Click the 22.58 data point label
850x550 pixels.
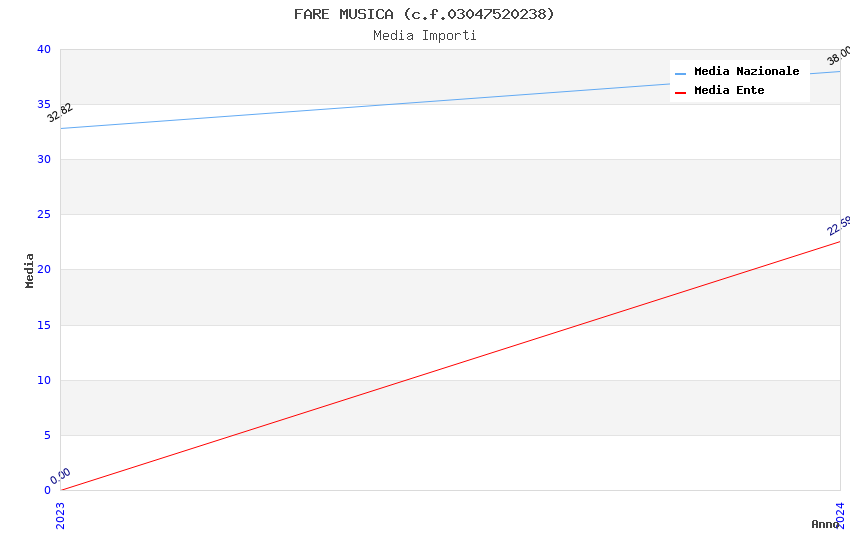(x=838, y=226)
